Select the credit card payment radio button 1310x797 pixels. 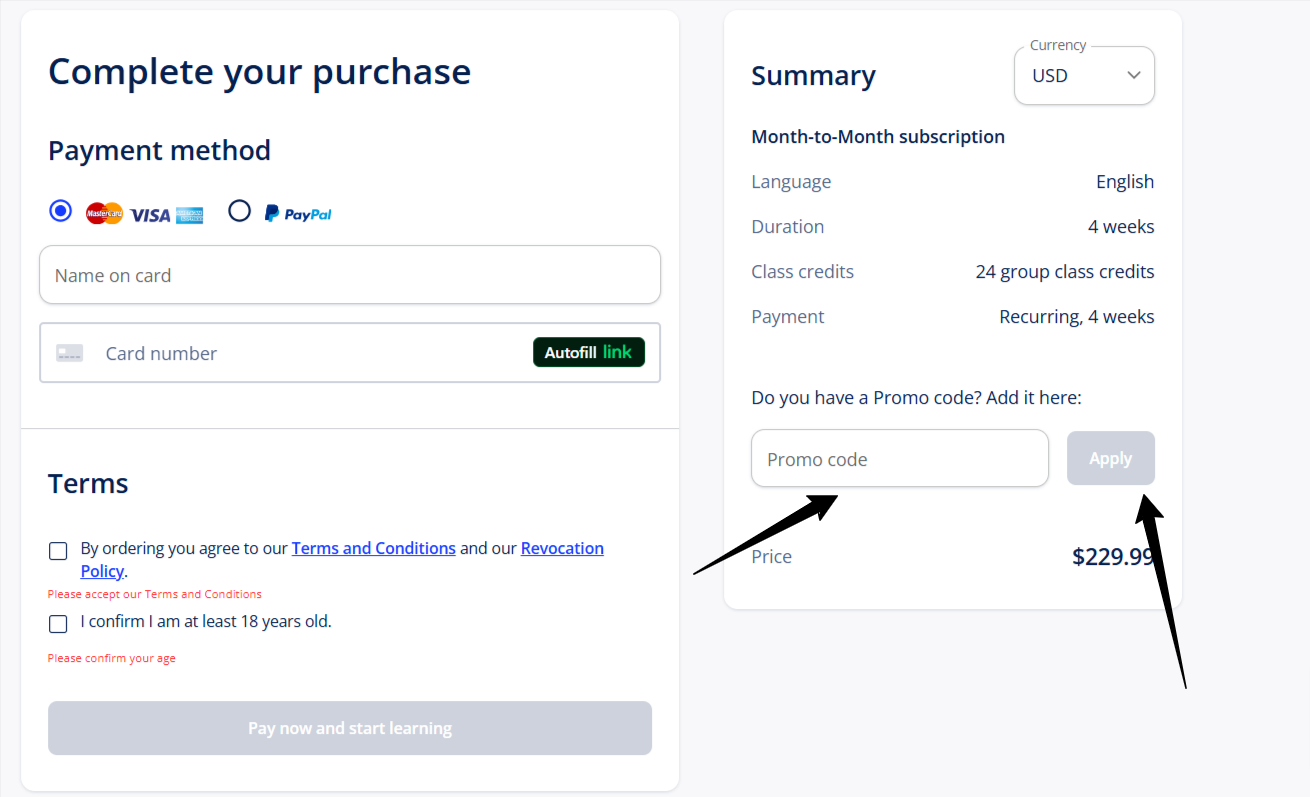(x=61, y=211)
